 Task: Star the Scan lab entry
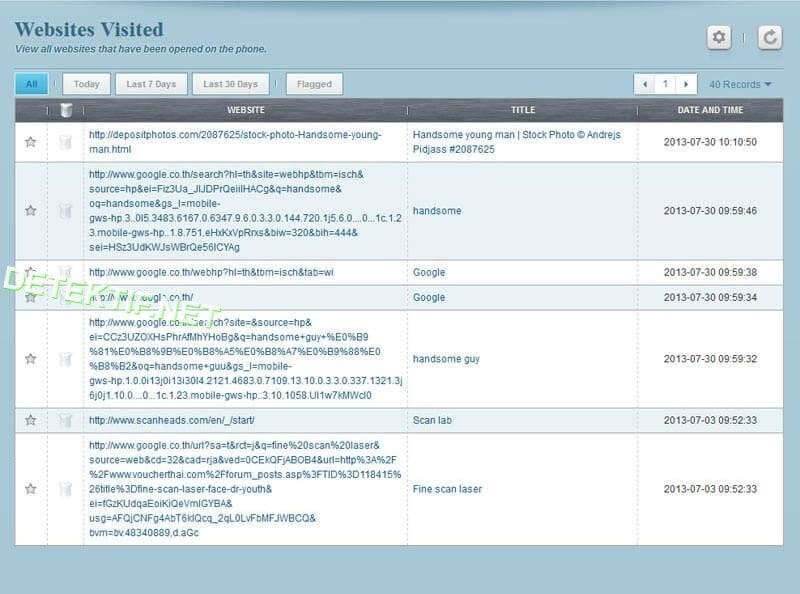coord(30,420)
